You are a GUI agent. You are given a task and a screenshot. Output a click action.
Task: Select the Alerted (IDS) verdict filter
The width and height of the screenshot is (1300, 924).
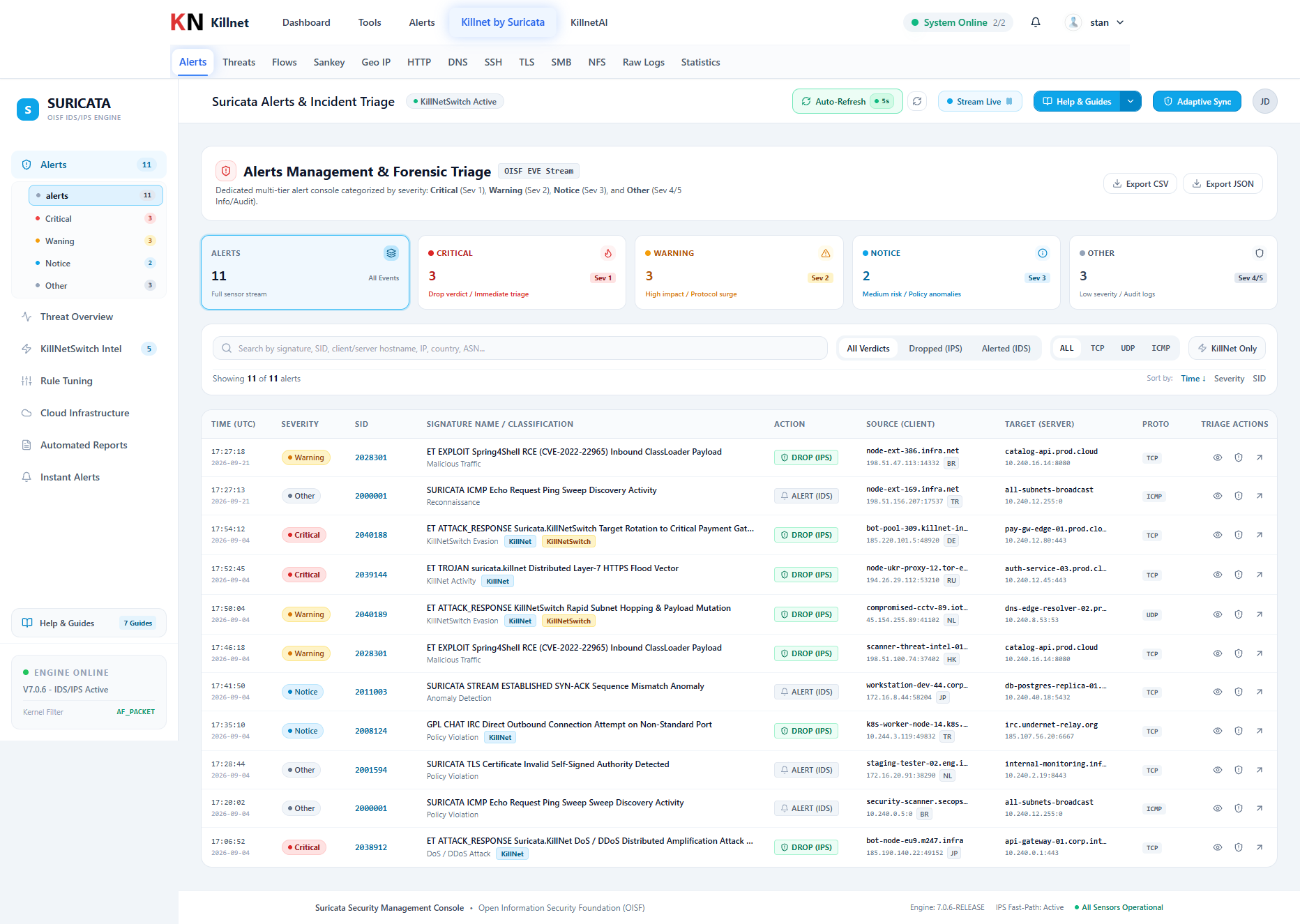pyautogui.click(x=1006, y=348)
